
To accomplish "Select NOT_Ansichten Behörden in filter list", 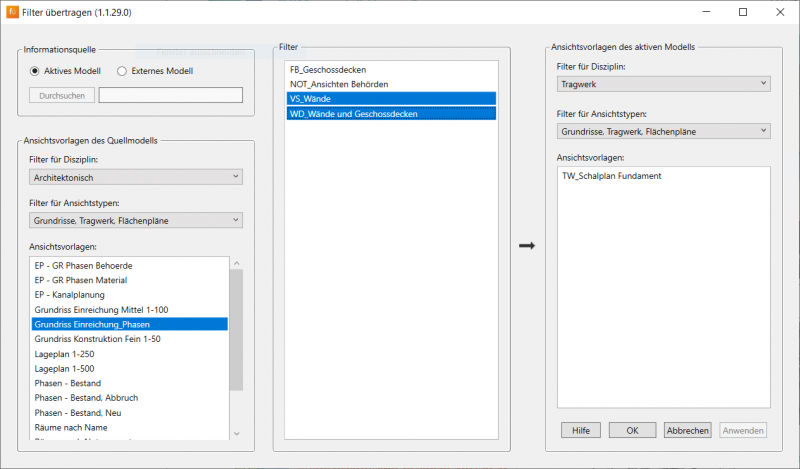I will (339, 84).
